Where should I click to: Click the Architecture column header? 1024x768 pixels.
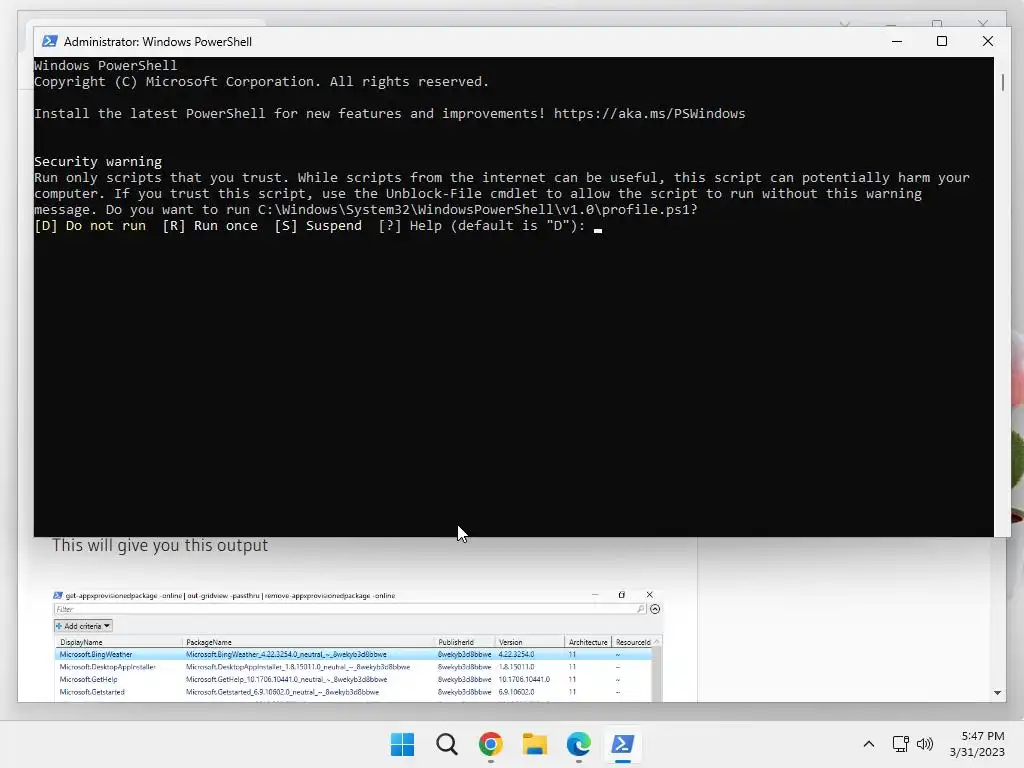click(x=588, y=642)
